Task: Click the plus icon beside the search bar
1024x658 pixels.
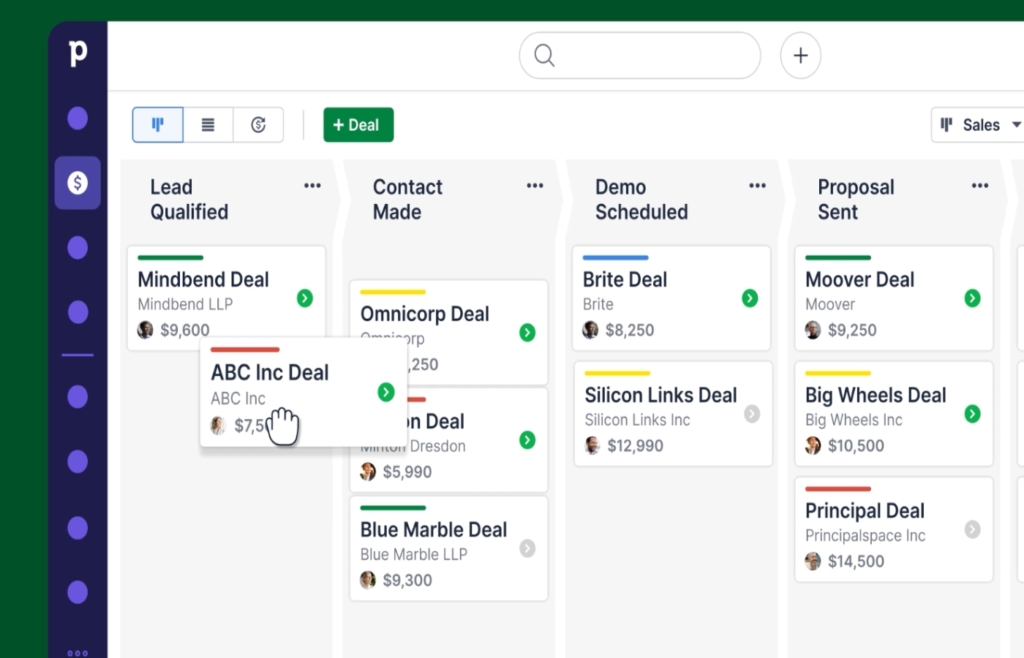Action: pyautogui.click(x=800, y=55)
